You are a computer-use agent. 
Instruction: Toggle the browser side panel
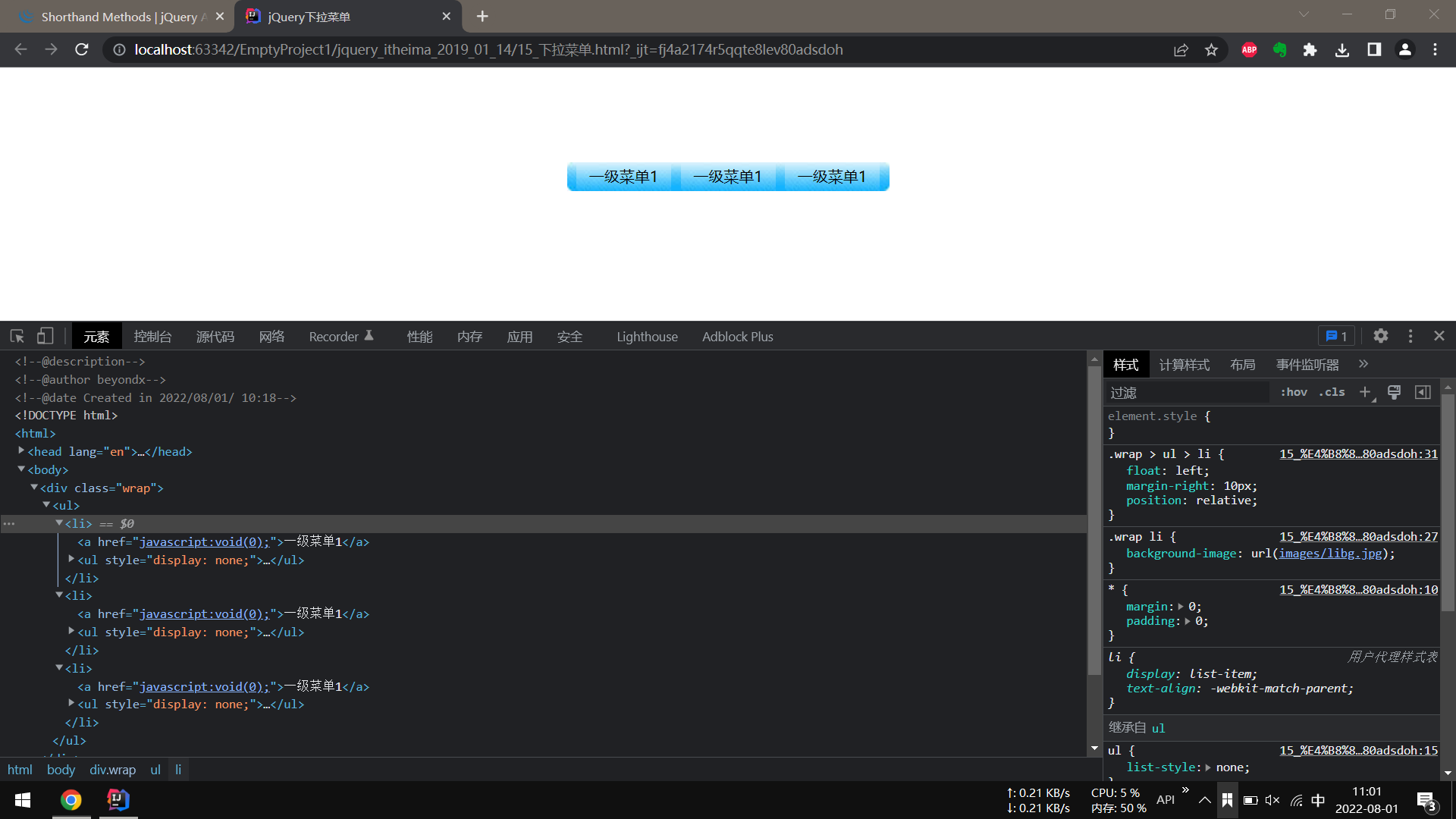1373,49
